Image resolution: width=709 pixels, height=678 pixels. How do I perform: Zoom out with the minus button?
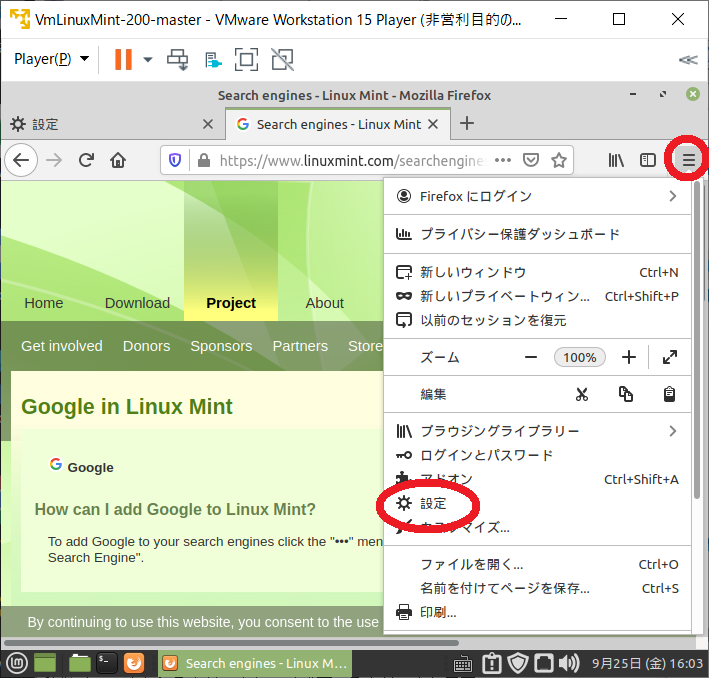[531, 357]
